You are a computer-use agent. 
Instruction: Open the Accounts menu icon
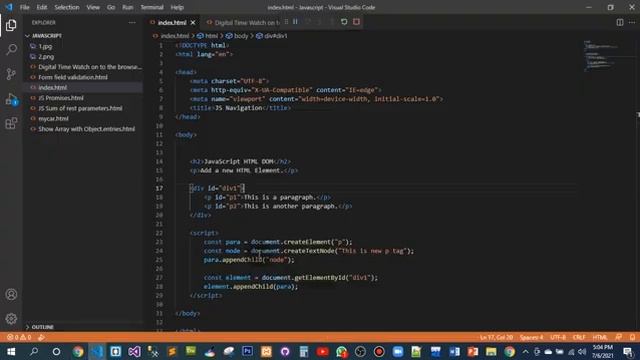point(11,294)
